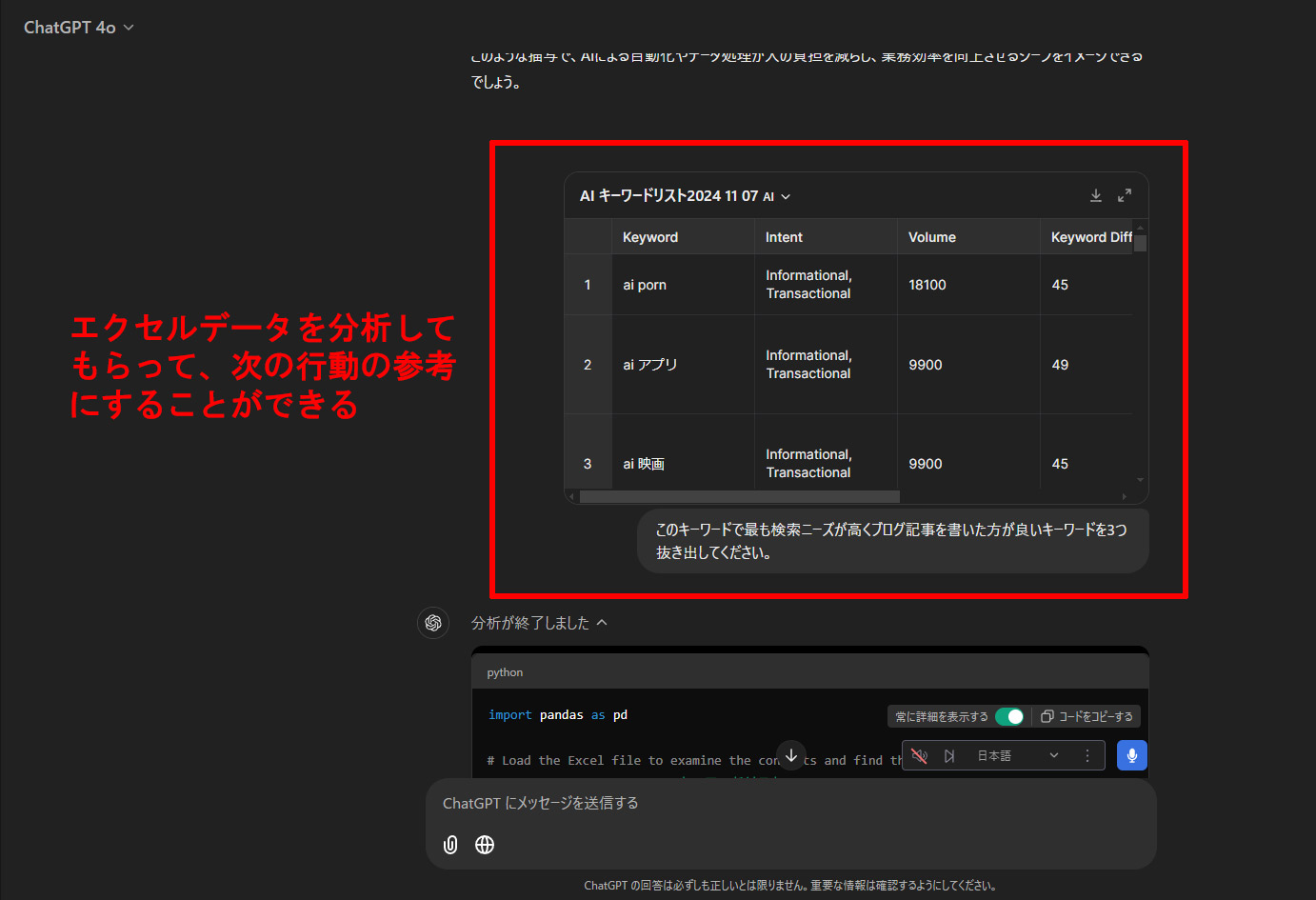This screenshot has height=900, width=1316.
Task: Toggle the 常に詳細を表示する switch
Action: [1009, 716]
